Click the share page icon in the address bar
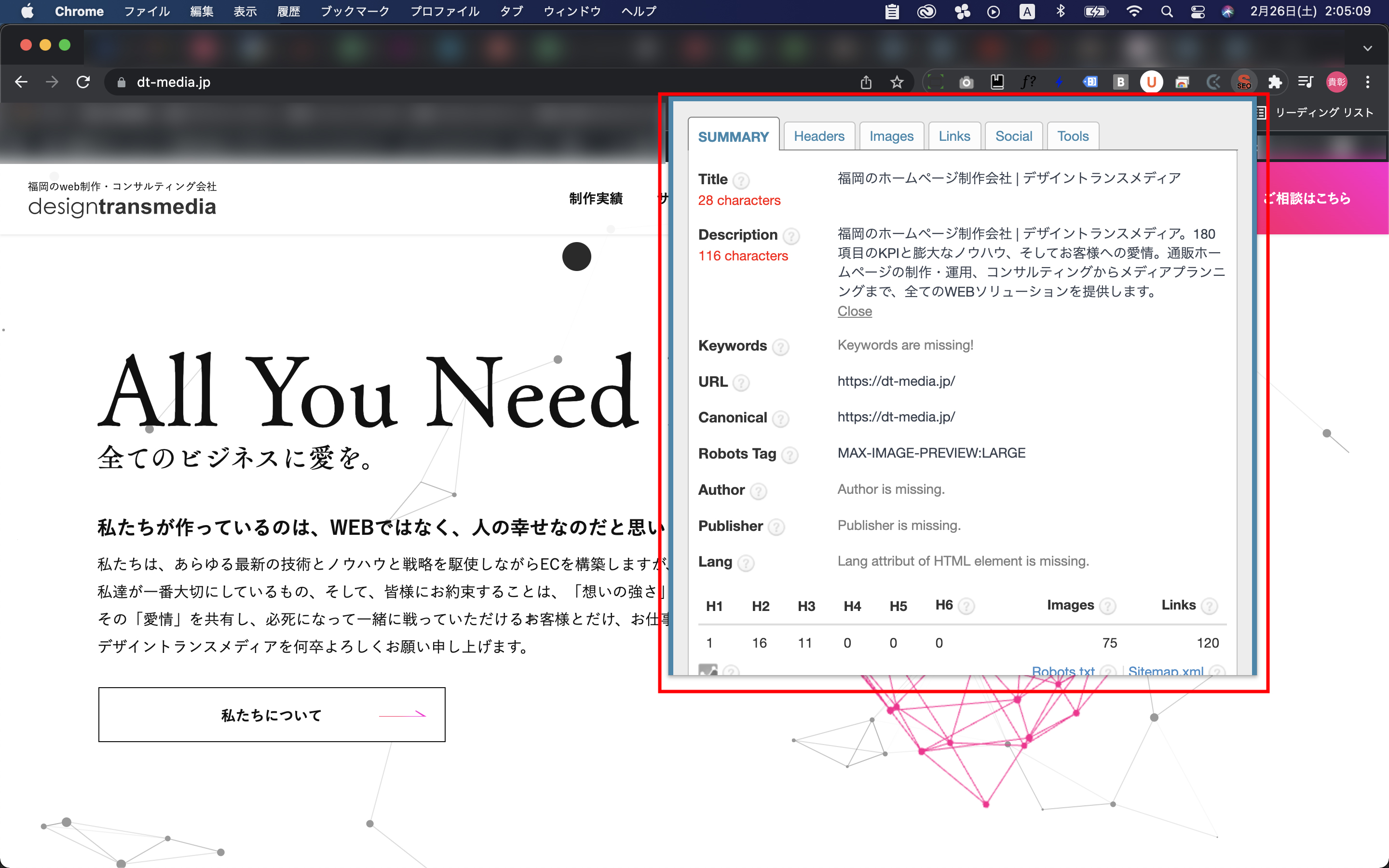1389x868 pixels. tap(866, 82)
